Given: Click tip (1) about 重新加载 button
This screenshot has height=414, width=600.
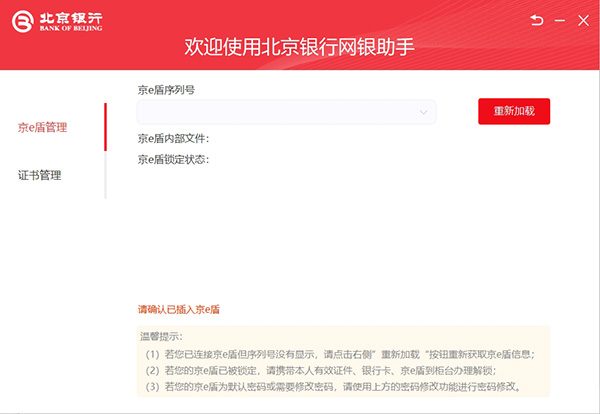Looking at the screenshot, I should (x=340, y=354).
